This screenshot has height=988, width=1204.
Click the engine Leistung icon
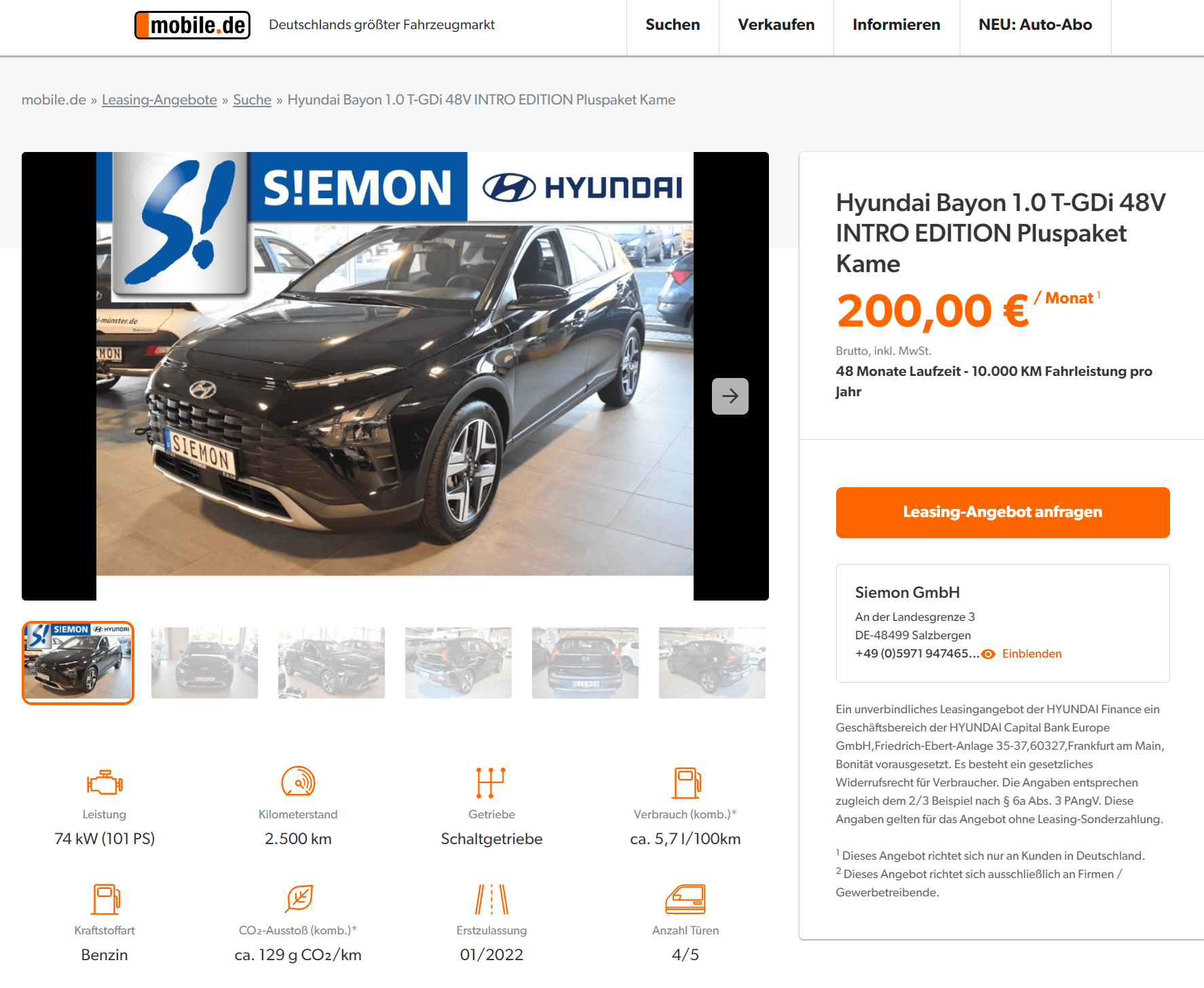click(x=105, y=782)
